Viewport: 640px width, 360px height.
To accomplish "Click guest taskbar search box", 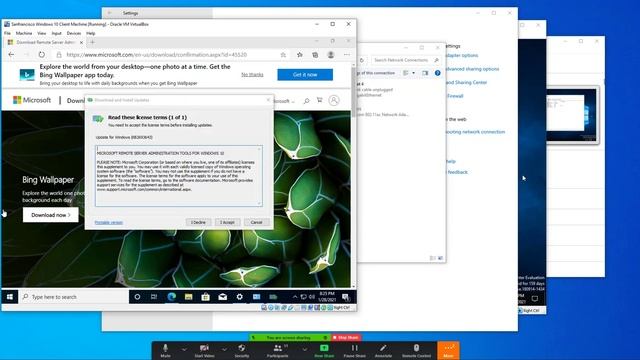I will coord(73,297).
